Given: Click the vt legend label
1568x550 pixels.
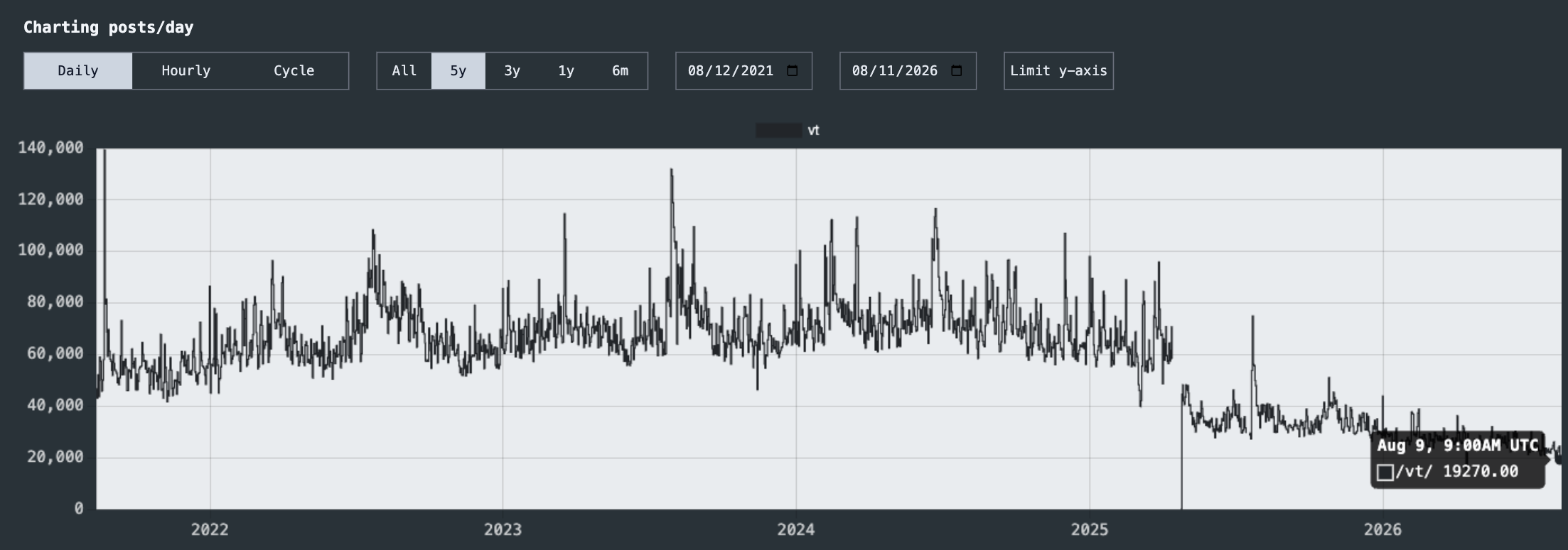Looking at the screenshot, I should click(814, 131).
